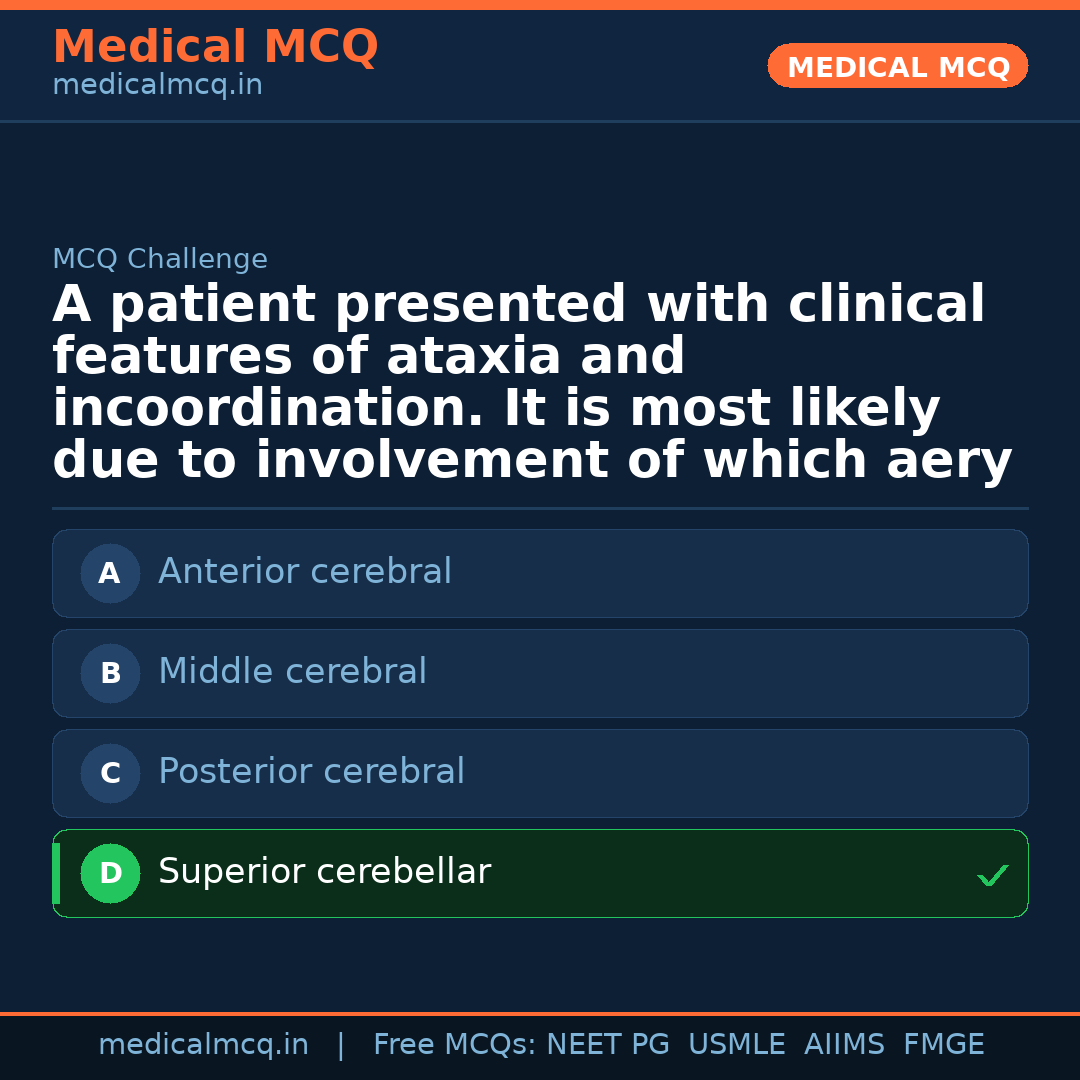The image size is (1080, 1080).
Task: Click the green checkmark on option D
Action: pyautogui.click(x=992, y=876)
